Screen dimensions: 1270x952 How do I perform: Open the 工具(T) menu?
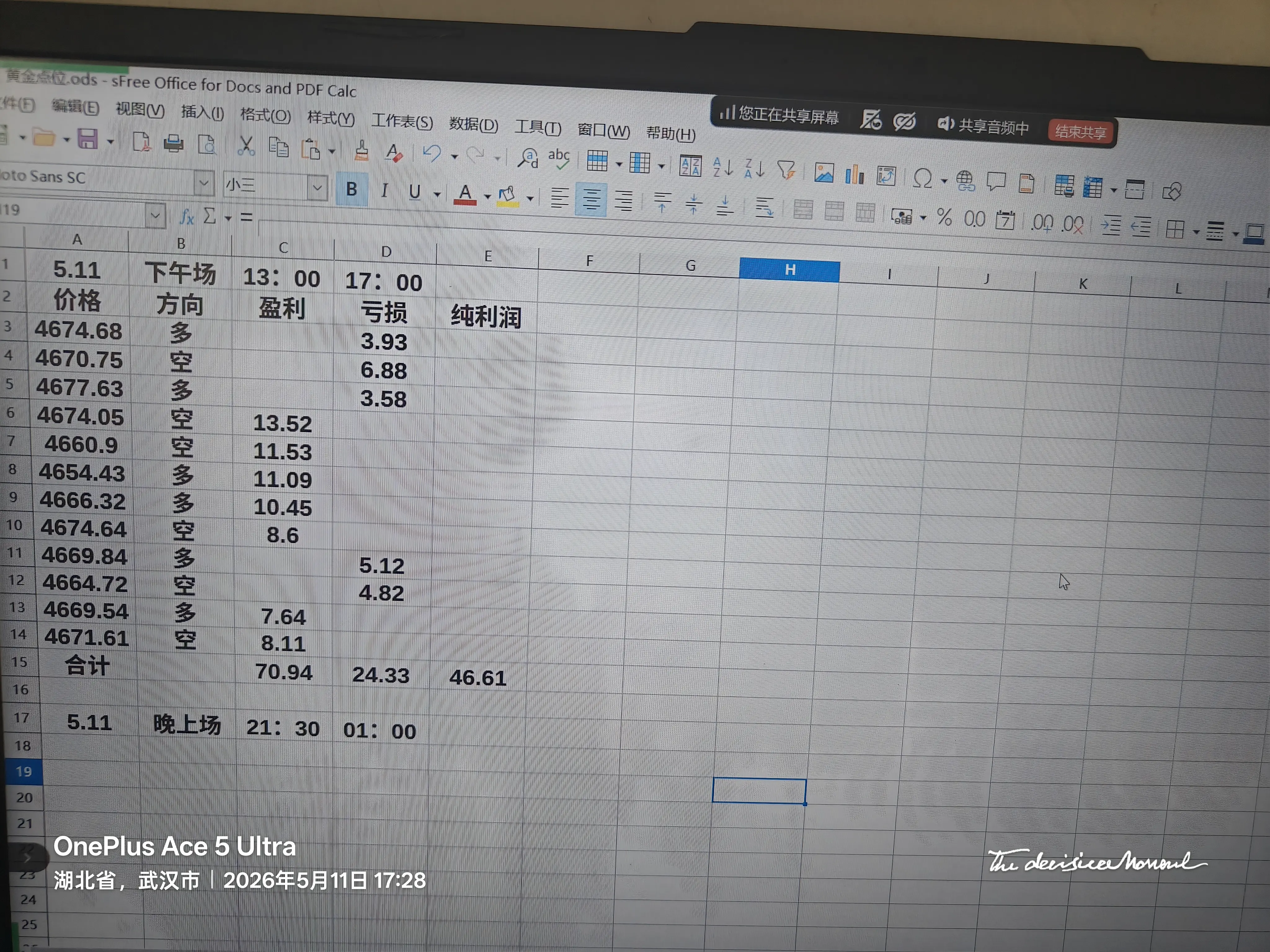point(538,127)
